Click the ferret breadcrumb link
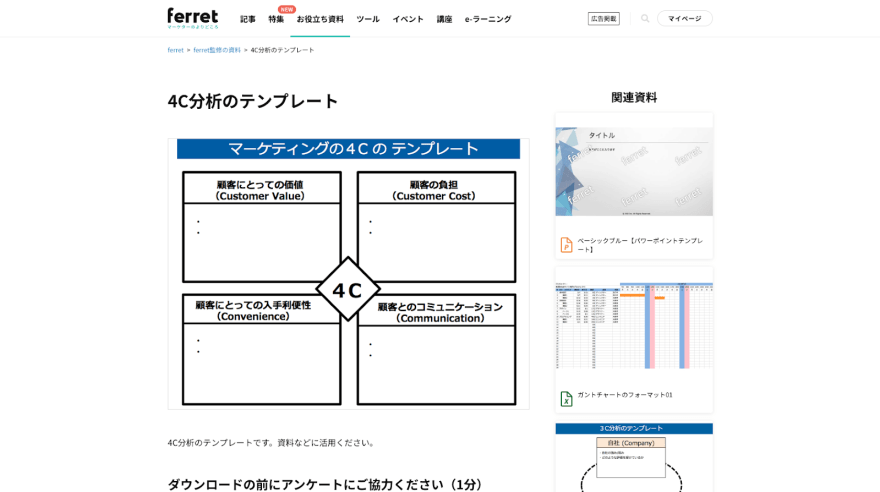The height and width of the screenshot is (492, 880). 175,50
